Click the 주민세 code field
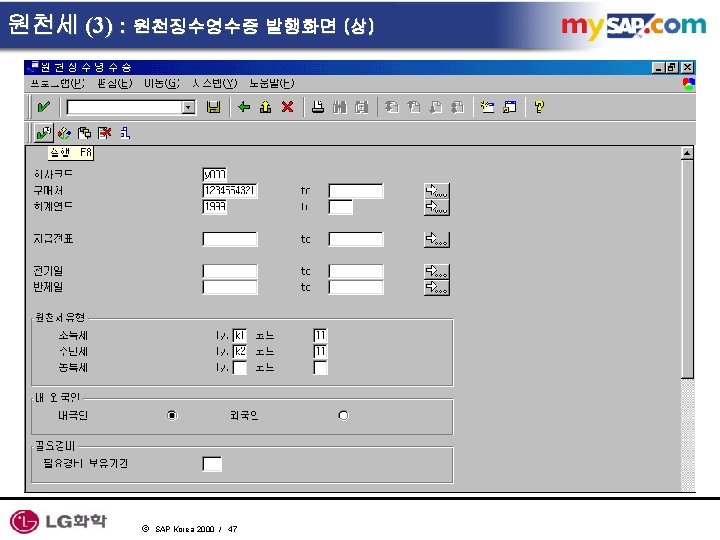The width and height of the screenshot is (720, 540). [x=320, y=352]
